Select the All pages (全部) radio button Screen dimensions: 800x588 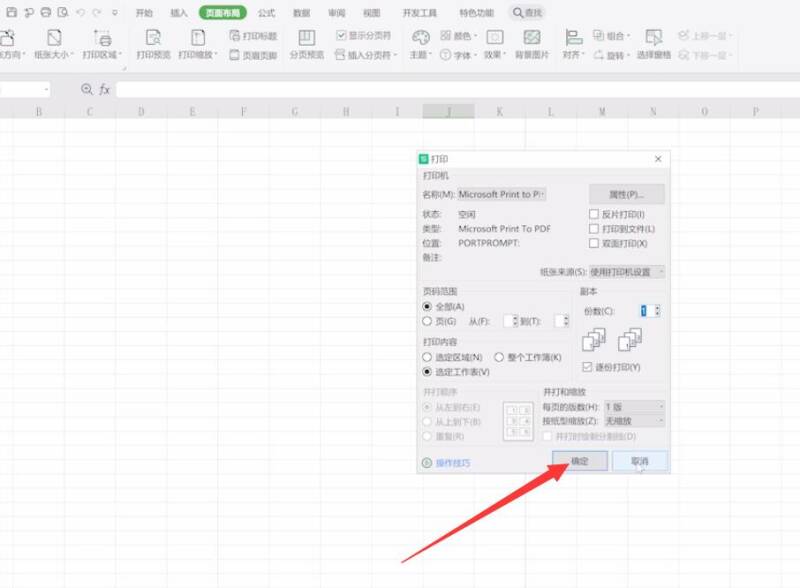click(x=427, y=306)
